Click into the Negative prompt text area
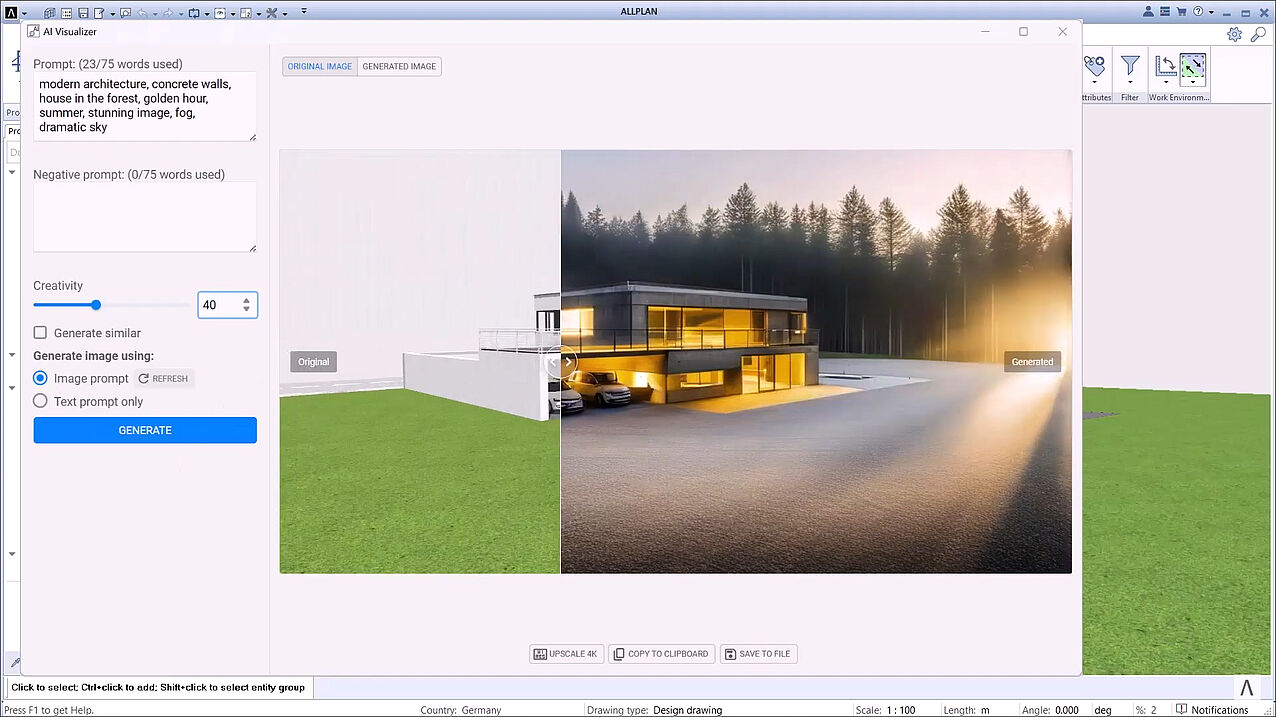This screenshot has height=717, width=1276. click(145, 217)
